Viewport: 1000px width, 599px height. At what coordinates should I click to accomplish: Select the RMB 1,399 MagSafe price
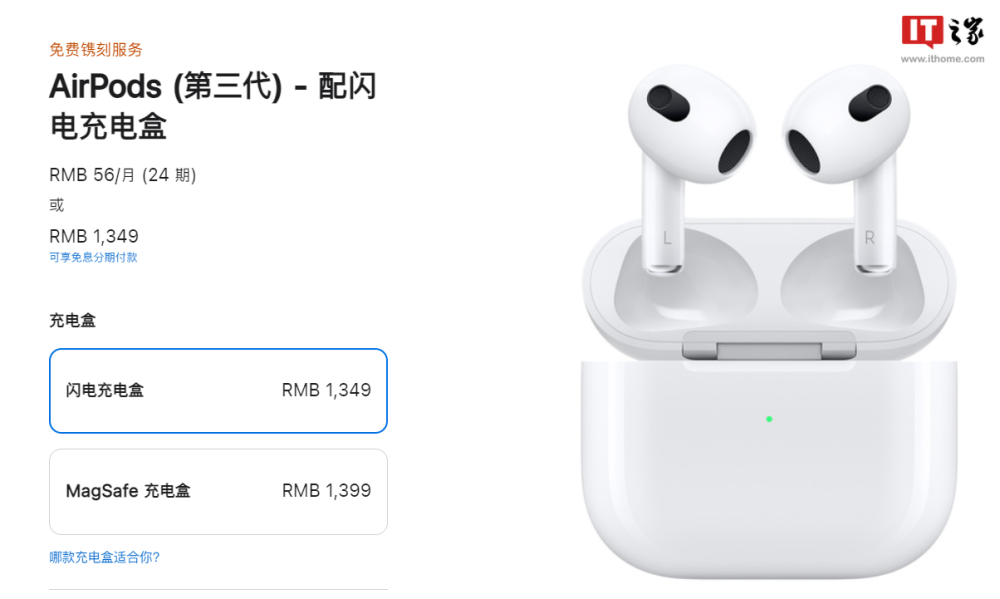(x=327, y=491)
